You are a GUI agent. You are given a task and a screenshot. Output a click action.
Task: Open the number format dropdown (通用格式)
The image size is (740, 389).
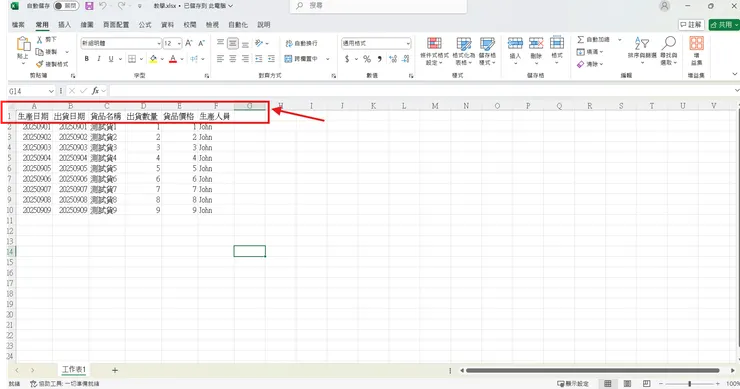tap(408, 43)
